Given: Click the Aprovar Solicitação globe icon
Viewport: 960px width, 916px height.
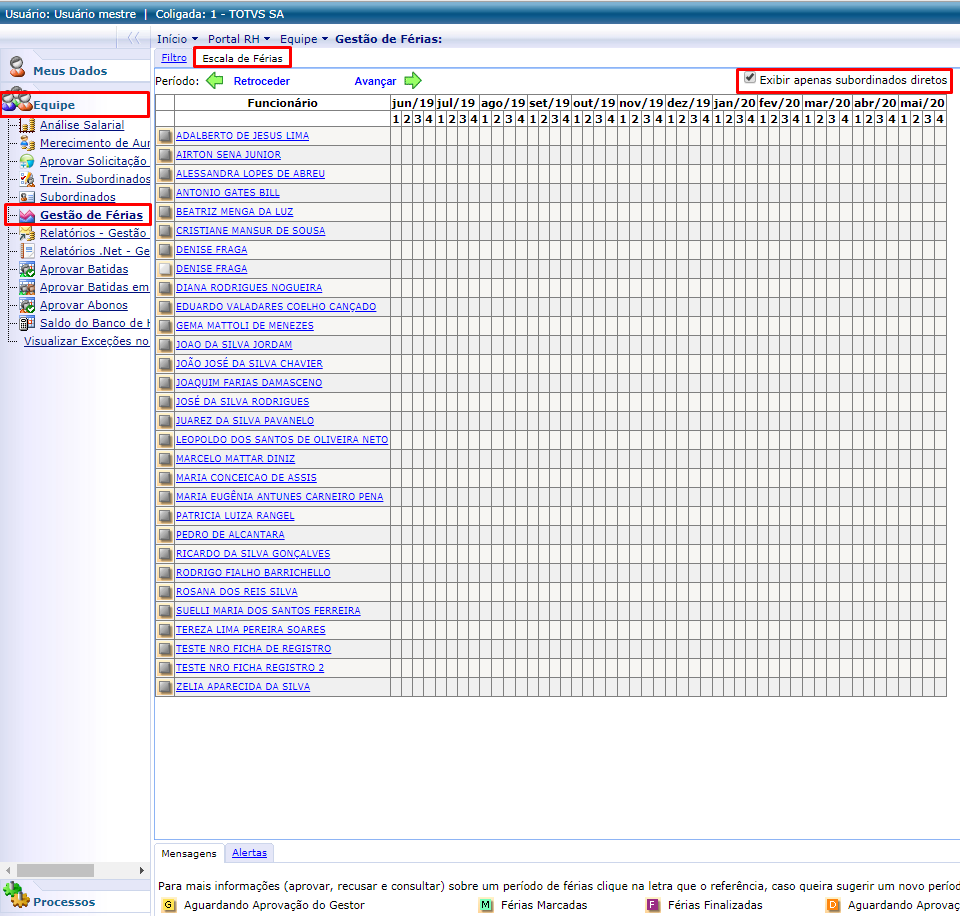Looking at the screenshot, I should click(27, 161).
